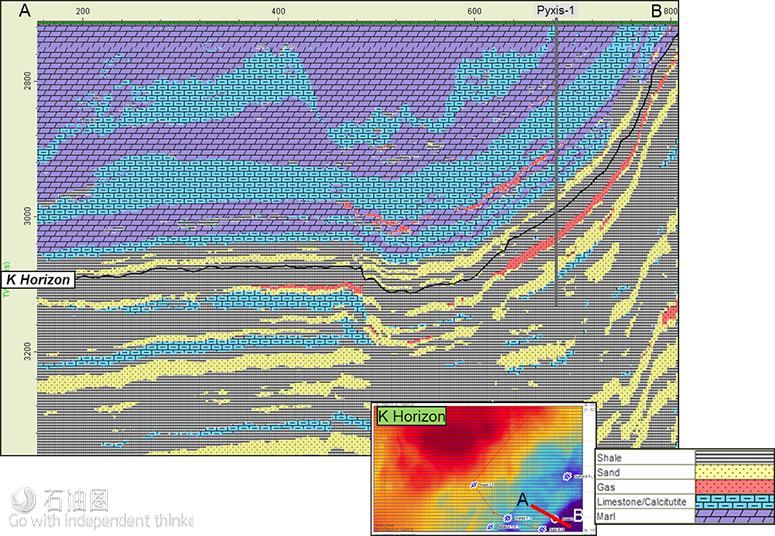Click trace number 200 on top axis
The image size is (775, 536).
coord(83,11)
